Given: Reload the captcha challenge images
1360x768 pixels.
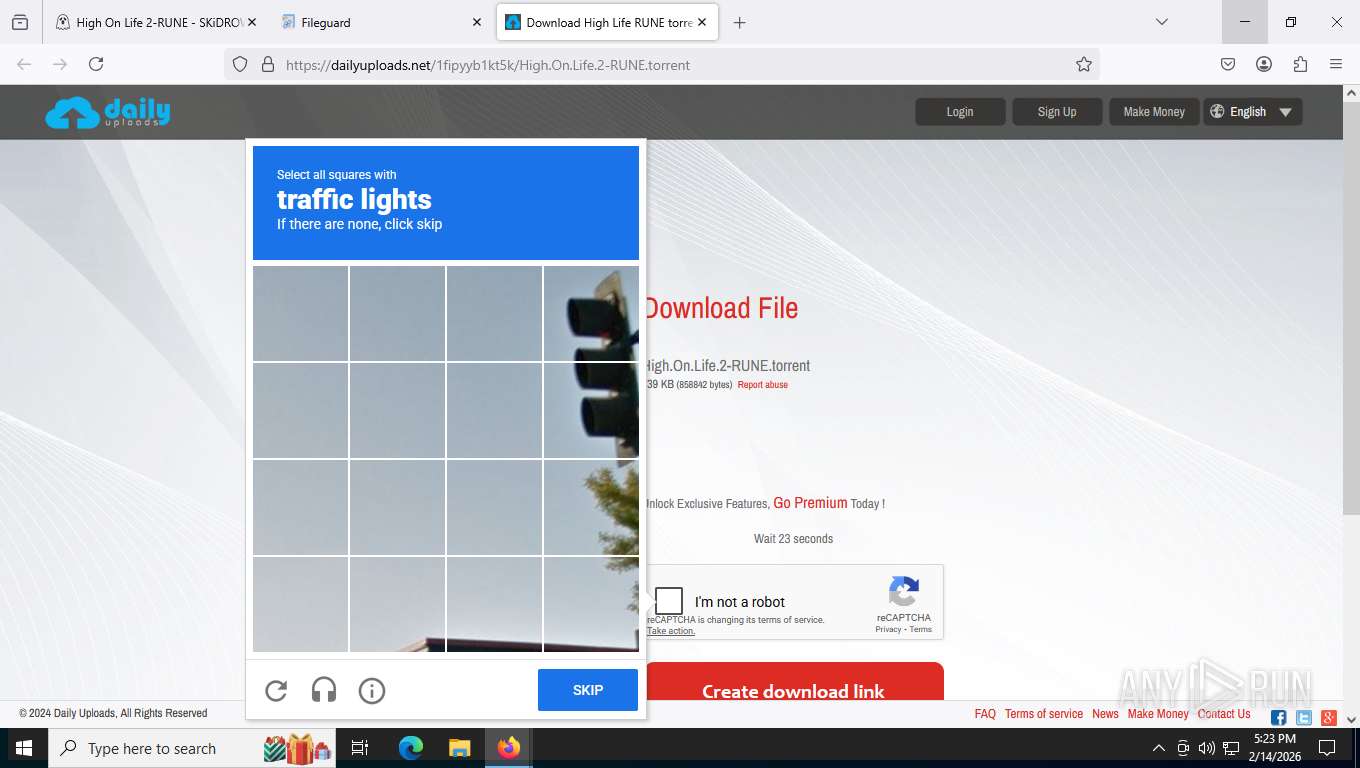Looking at the screenshot, I should [x=276, y=691].
